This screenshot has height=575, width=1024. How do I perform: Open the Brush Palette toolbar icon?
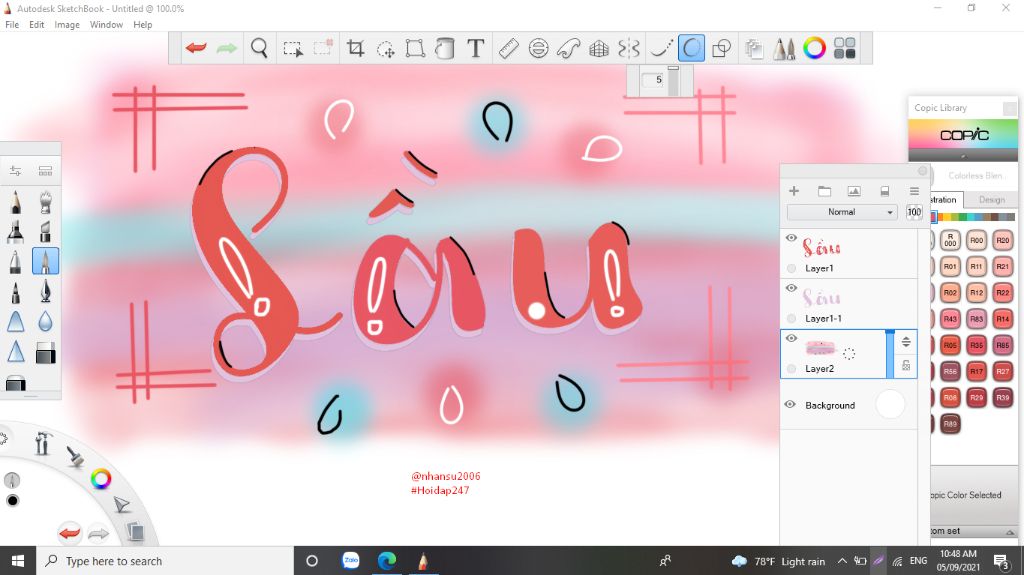784,48
